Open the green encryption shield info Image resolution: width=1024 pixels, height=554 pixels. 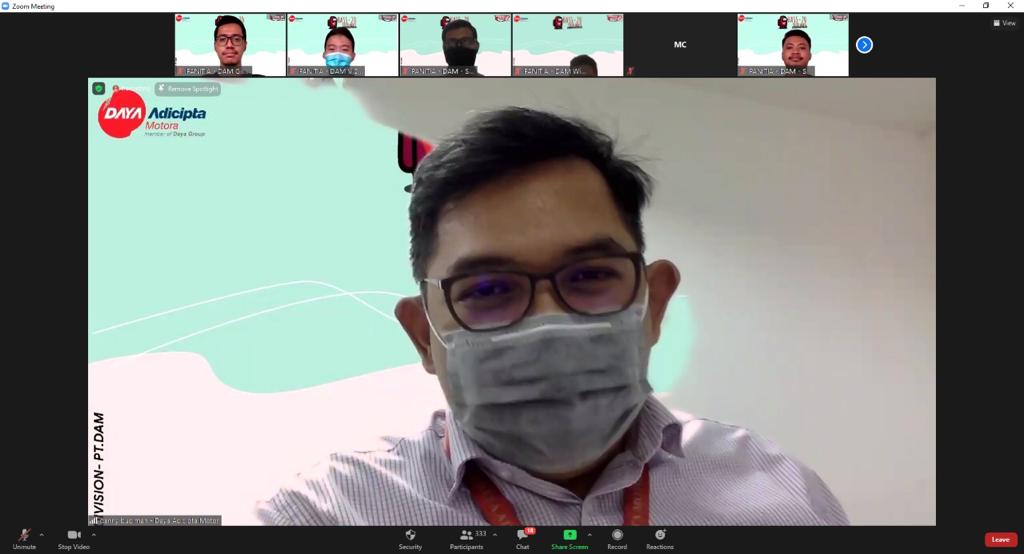coord(99,88)
